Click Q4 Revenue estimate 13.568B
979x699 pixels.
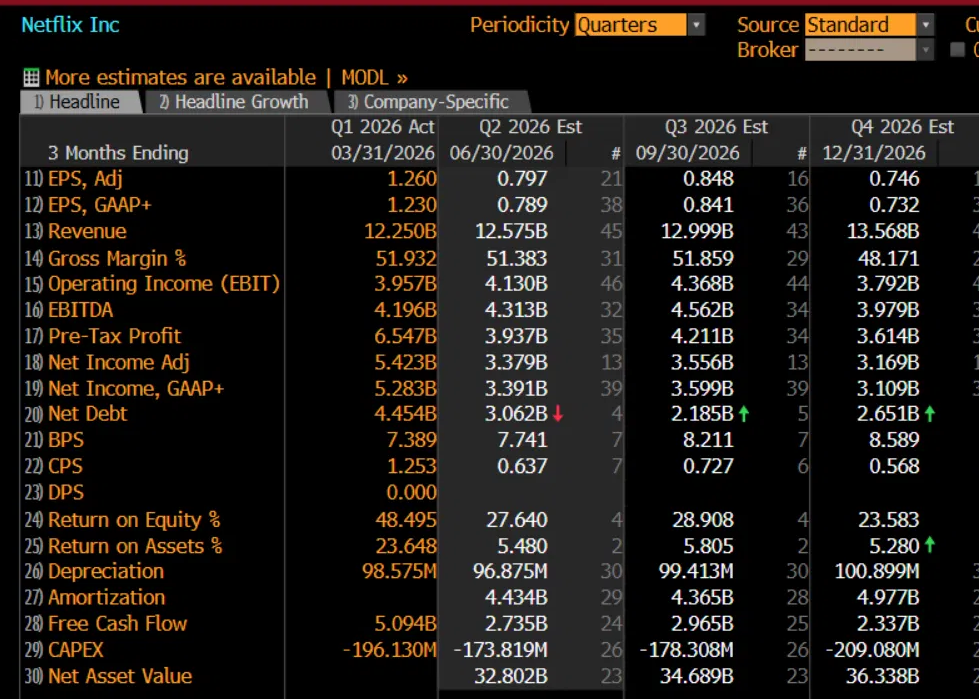[x=883, y=232]
